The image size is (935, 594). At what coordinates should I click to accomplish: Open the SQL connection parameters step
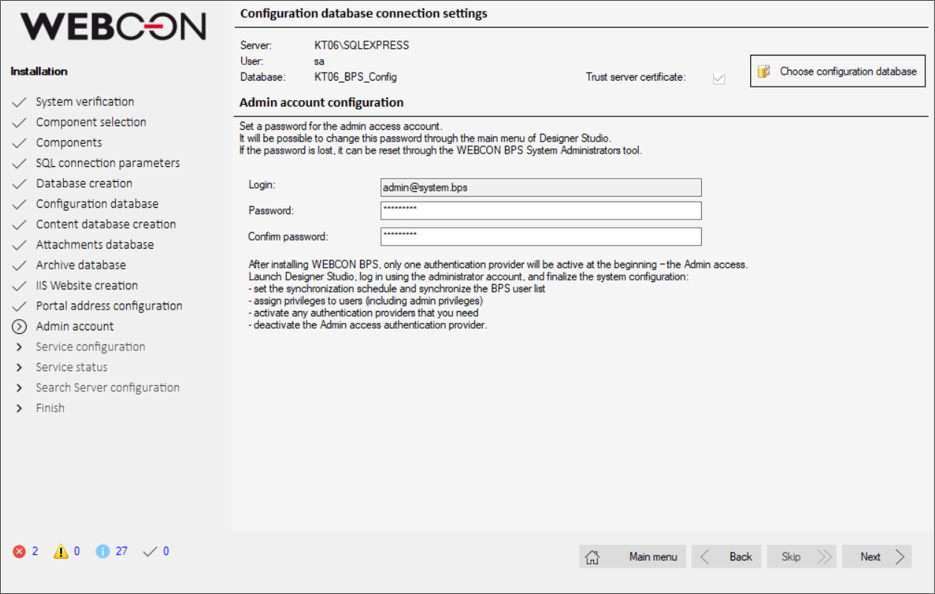107,163
